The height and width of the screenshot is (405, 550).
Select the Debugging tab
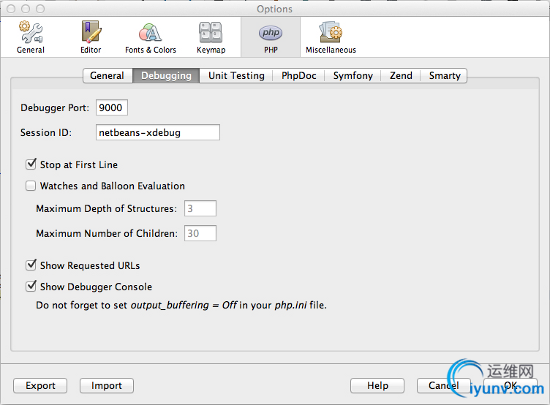coord(166,76)
